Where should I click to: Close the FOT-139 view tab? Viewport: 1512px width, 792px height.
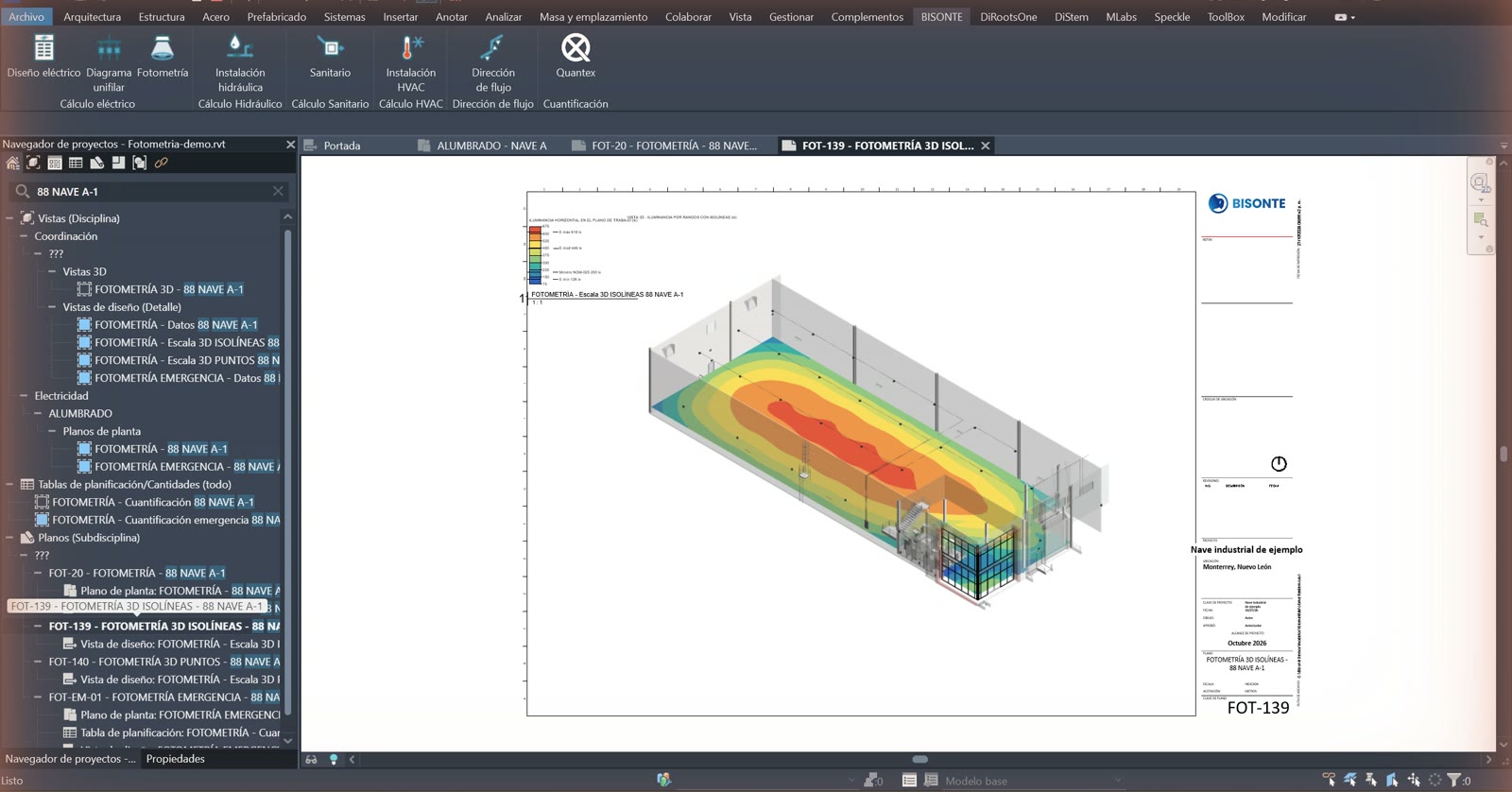click(x=986, y=146)
